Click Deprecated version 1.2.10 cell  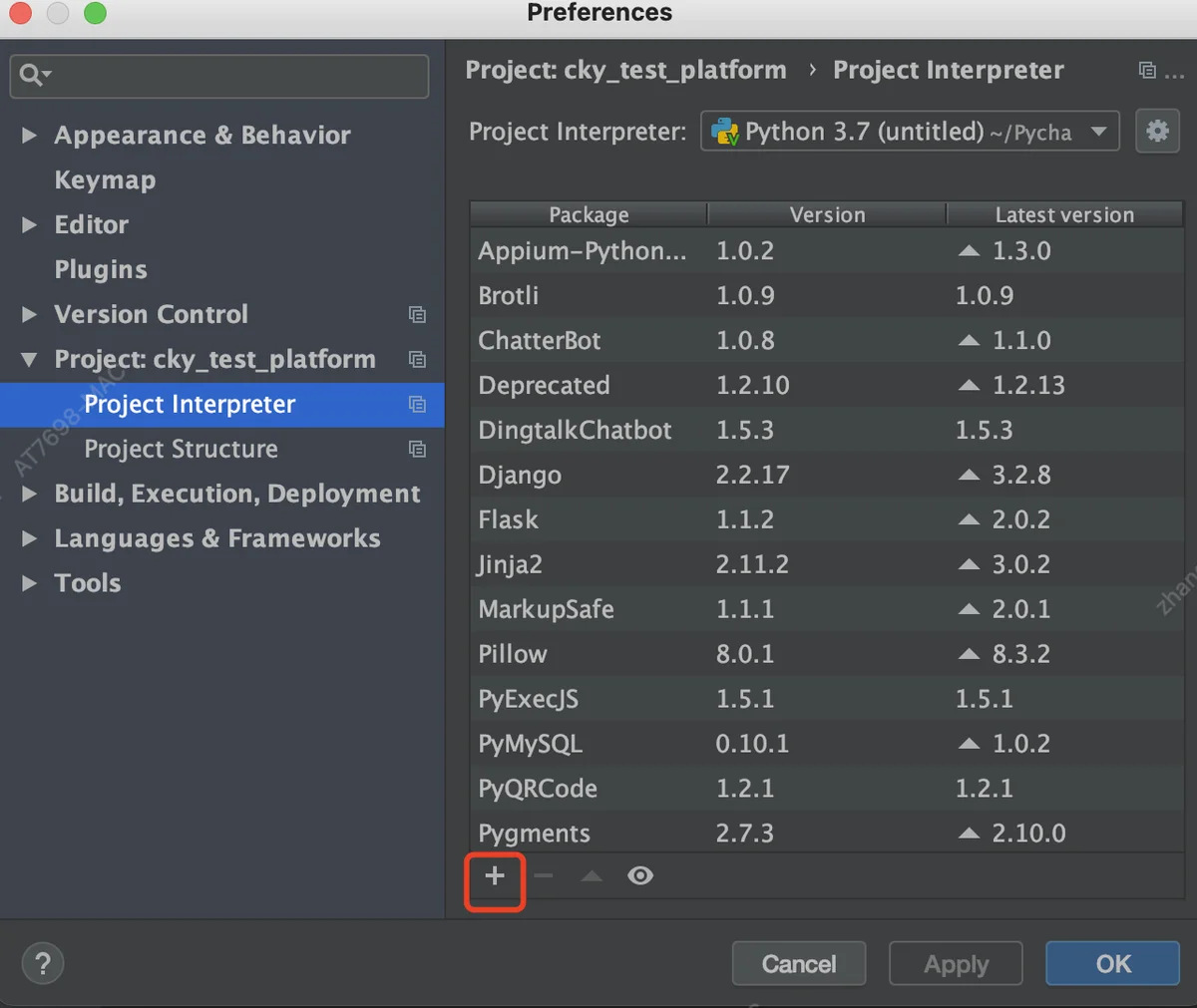click(752, 386)
